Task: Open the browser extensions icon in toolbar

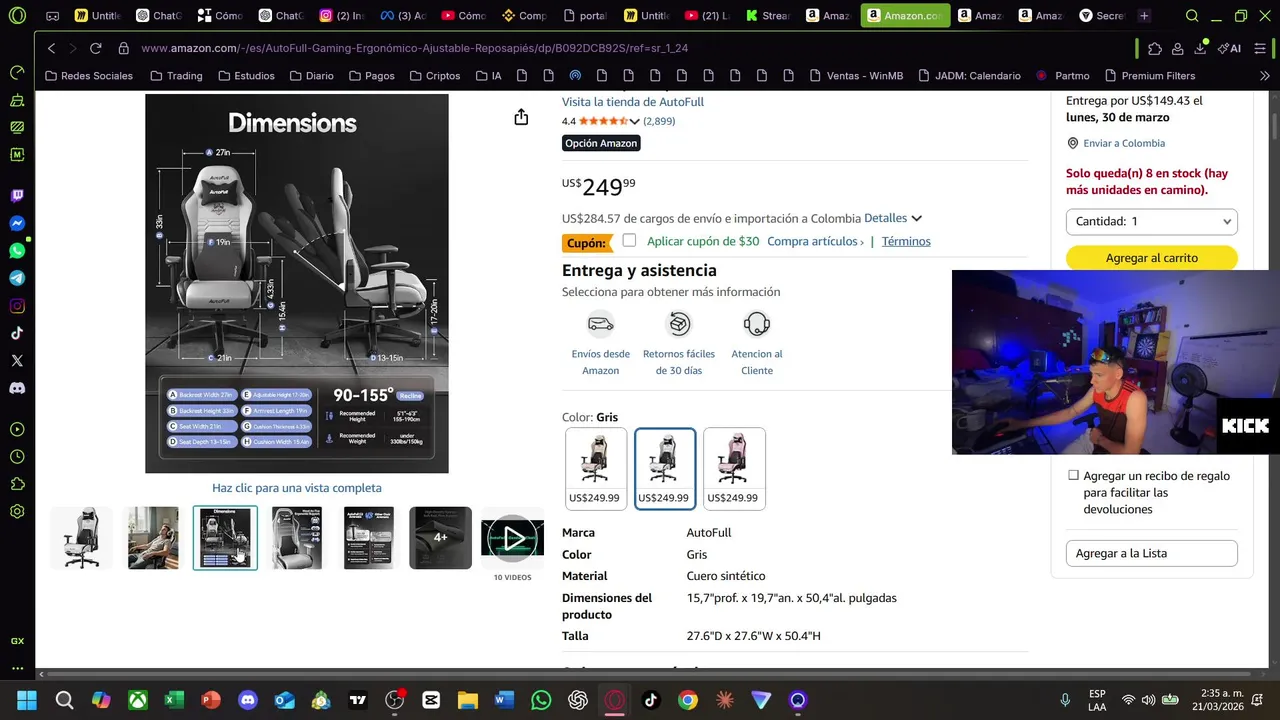Action: point(1155,48)
